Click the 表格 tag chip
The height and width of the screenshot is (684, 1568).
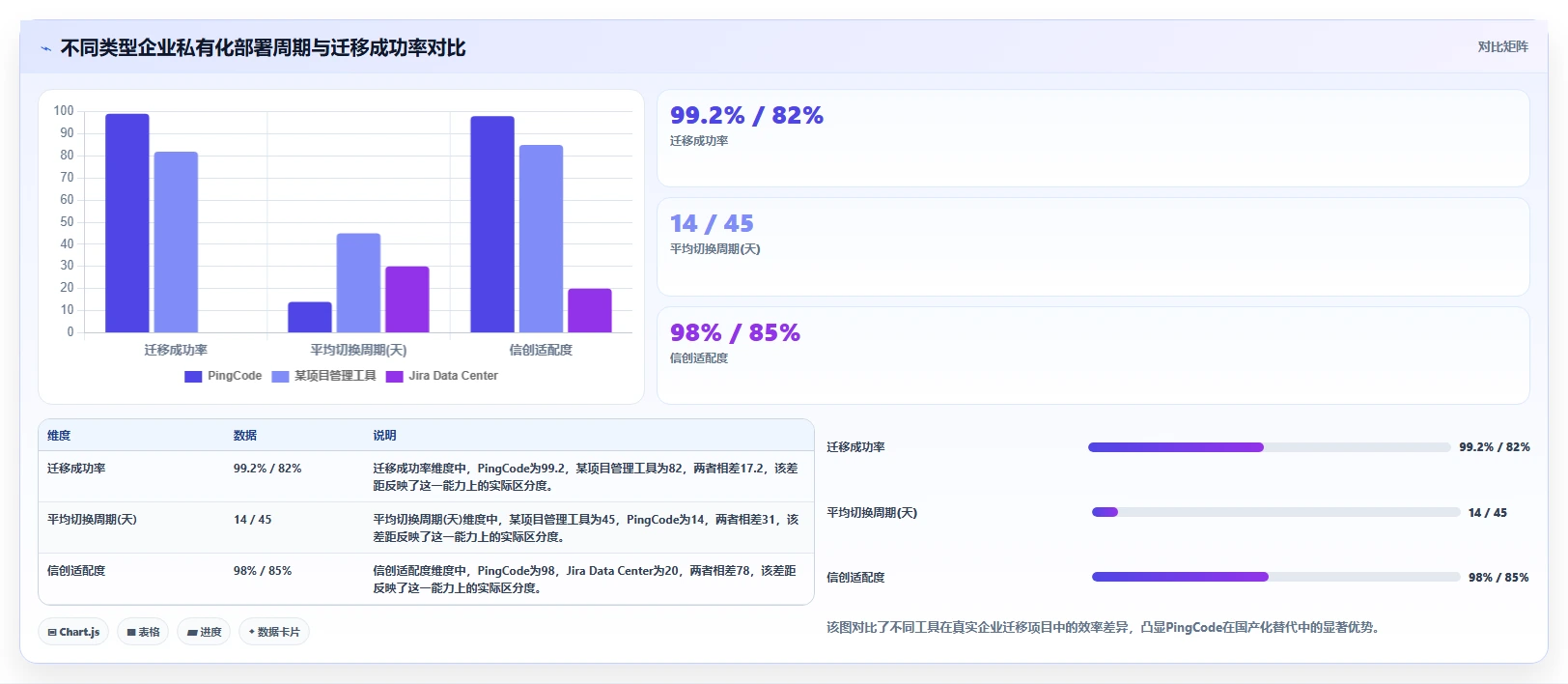(143, 632)
